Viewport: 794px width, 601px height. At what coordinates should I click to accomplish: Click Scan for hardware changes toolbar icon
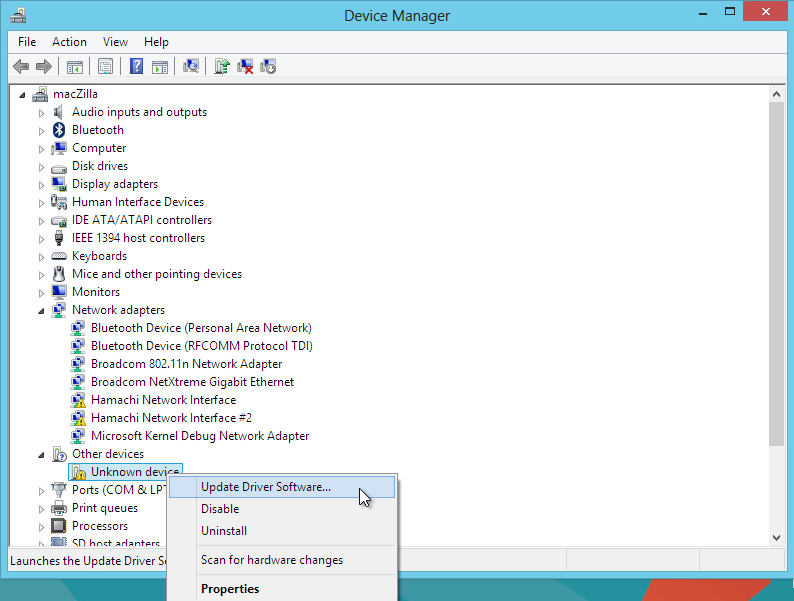tap(191, 66)
